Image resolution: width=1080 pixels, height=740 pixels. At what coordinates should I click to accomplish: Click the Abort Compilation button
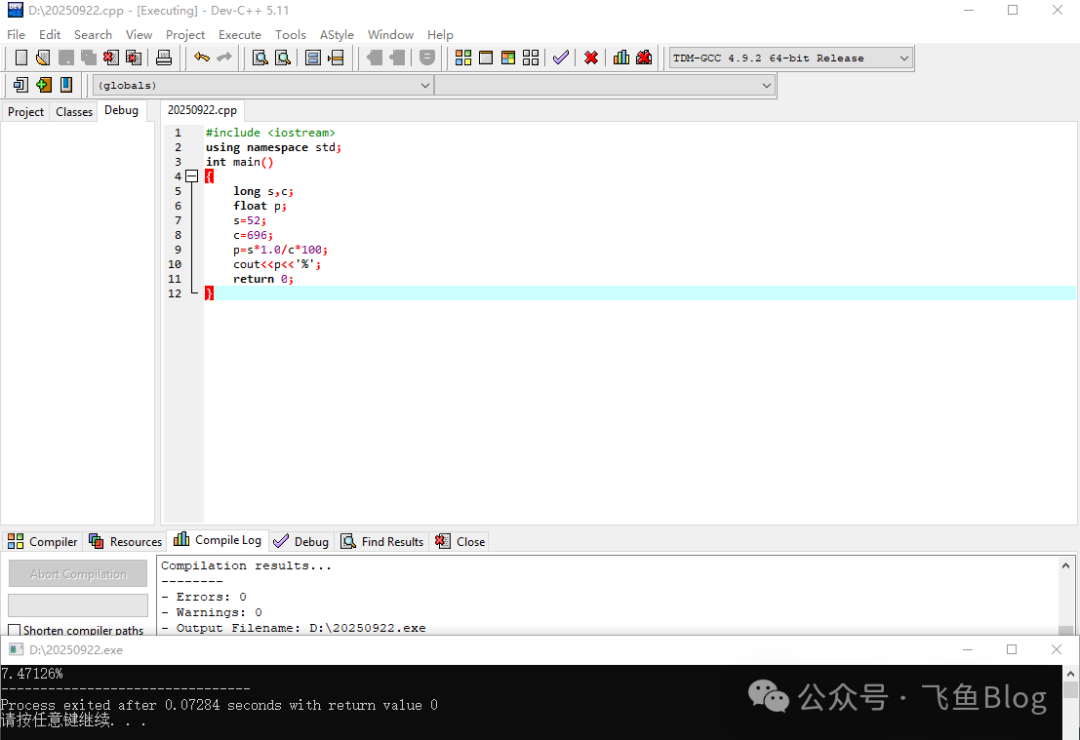tap(78, 573)
